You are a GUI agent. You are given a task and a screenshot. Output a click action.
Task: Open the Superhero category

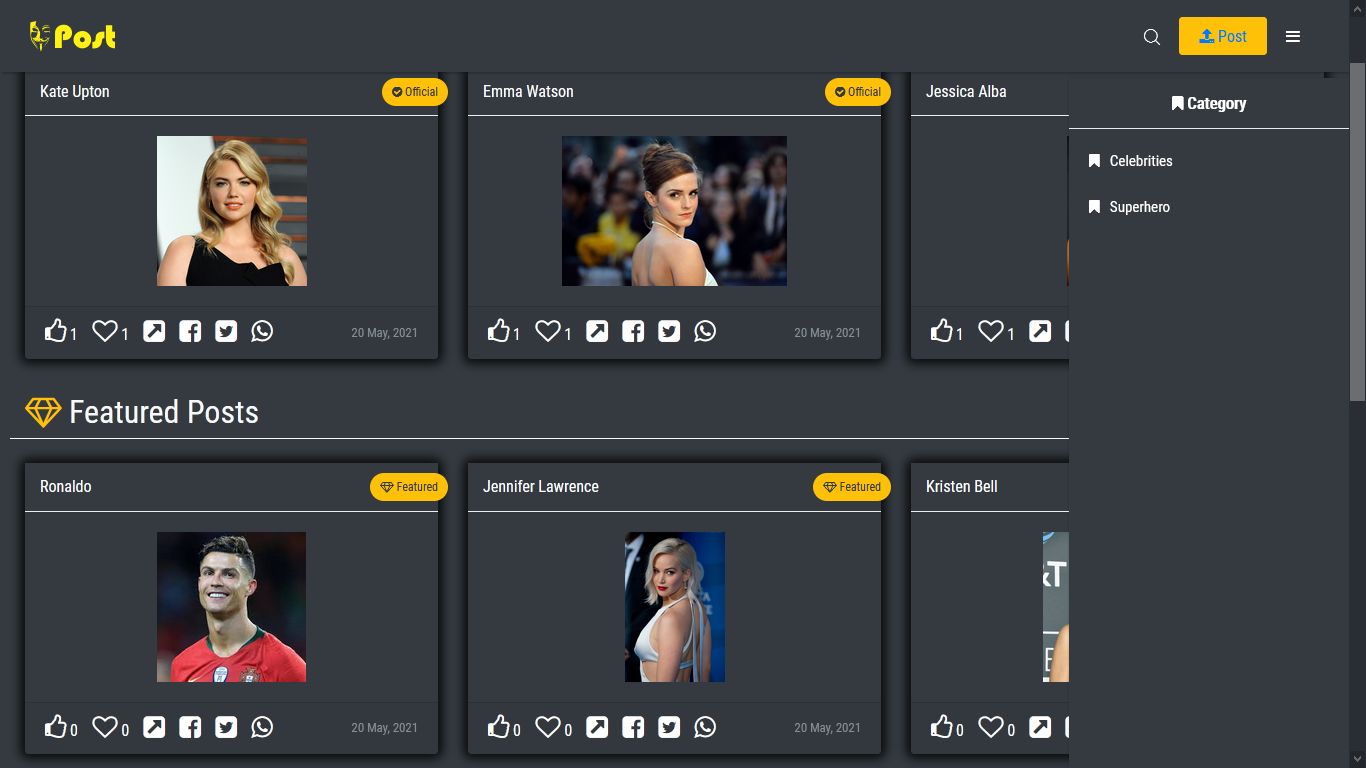[1139, 207]
